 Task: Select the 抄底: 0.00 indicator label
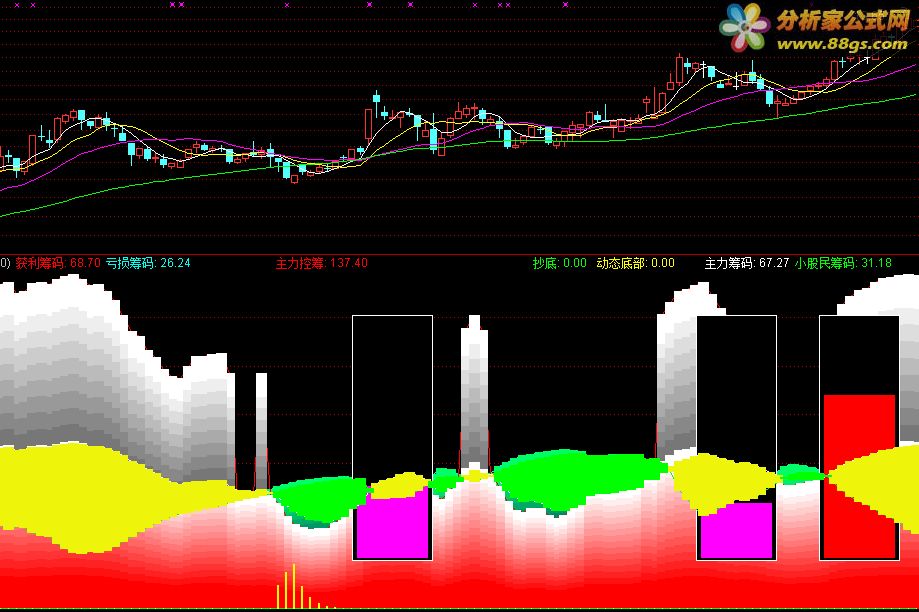point(559,263)
